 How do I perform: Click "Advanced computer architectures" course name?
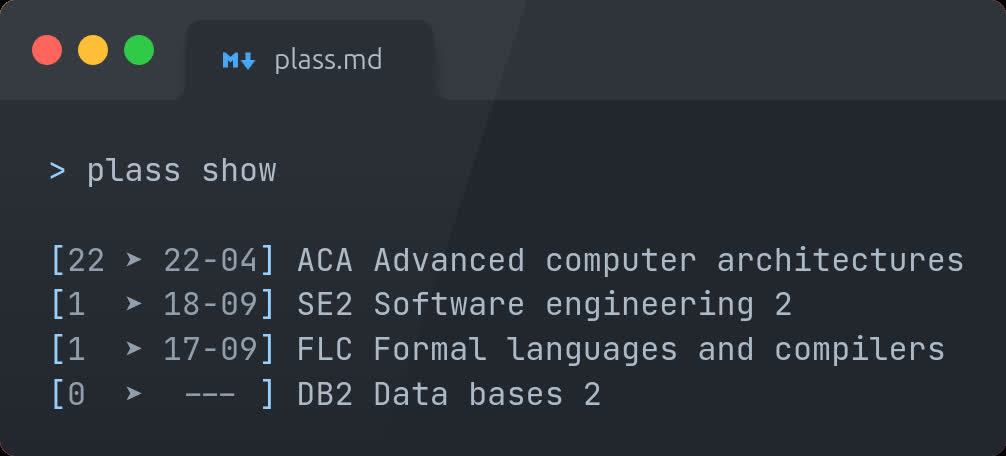click(x=668, y=261)
